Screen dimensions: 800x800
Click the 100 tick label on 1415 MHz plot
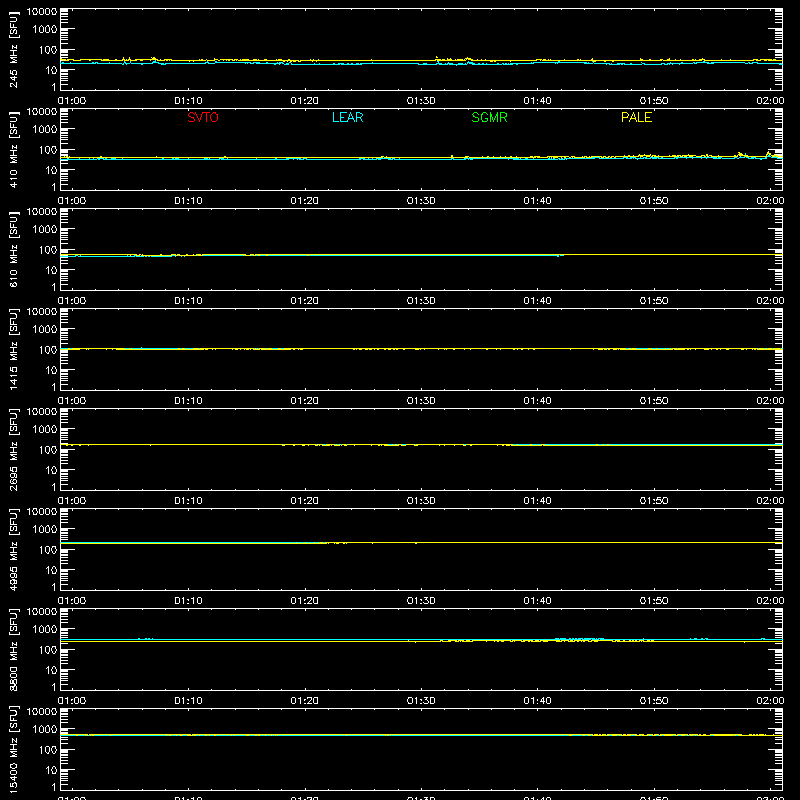(x=48, y=350)
